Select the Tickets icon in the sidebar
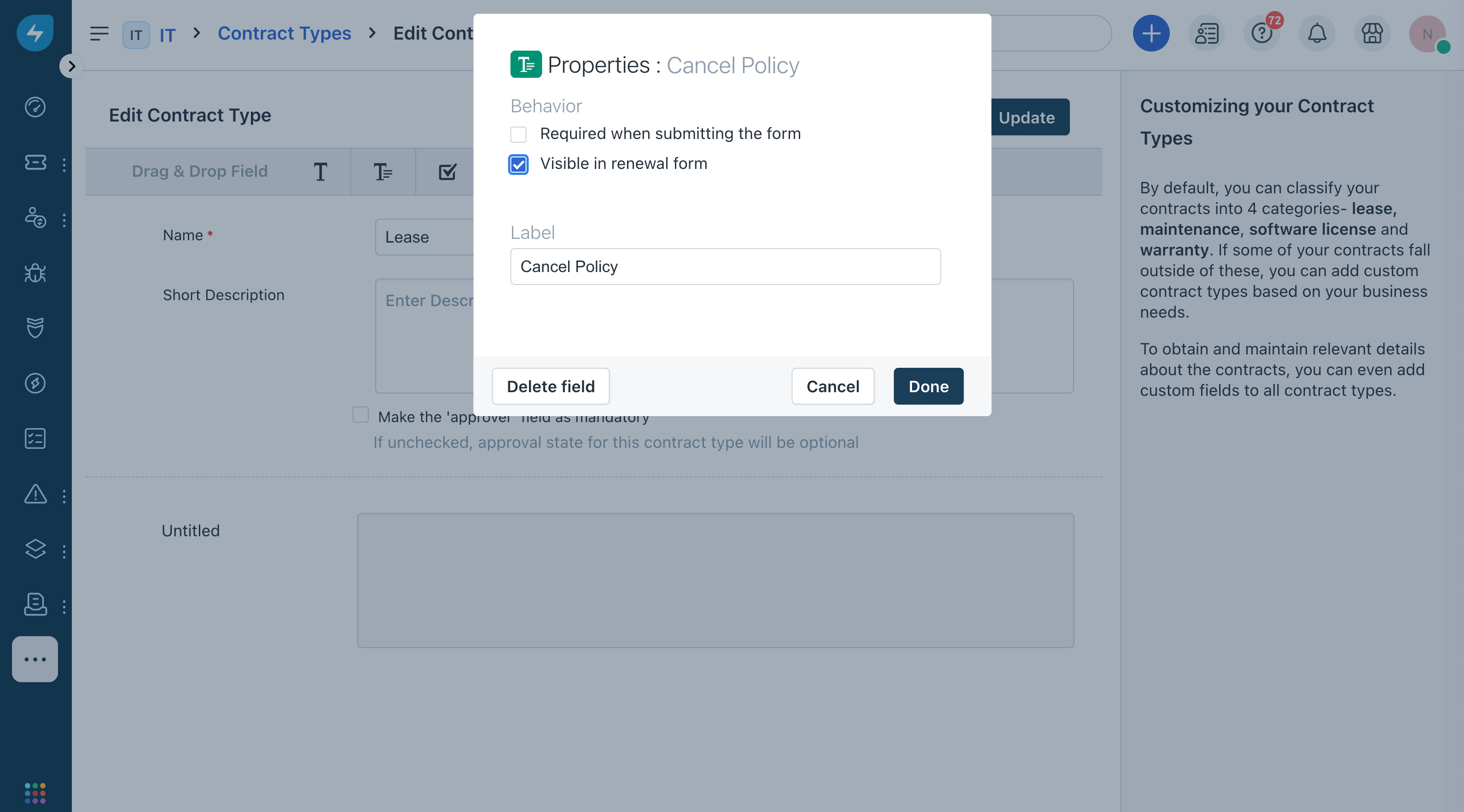The width and height of the screenshot is (1464, 812). point(35,163)
